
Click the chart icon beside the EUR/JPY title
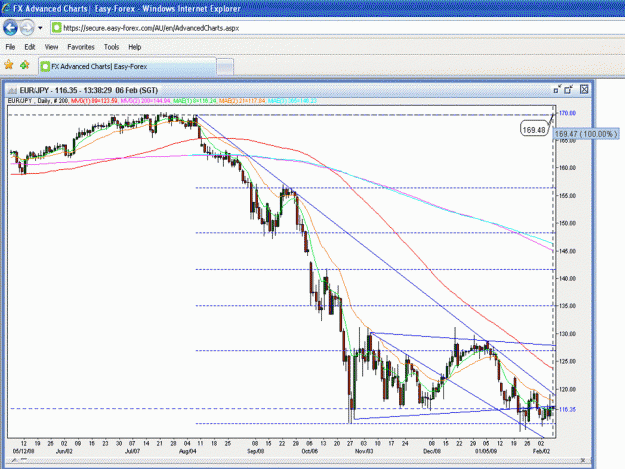click(x=12, y=90)
